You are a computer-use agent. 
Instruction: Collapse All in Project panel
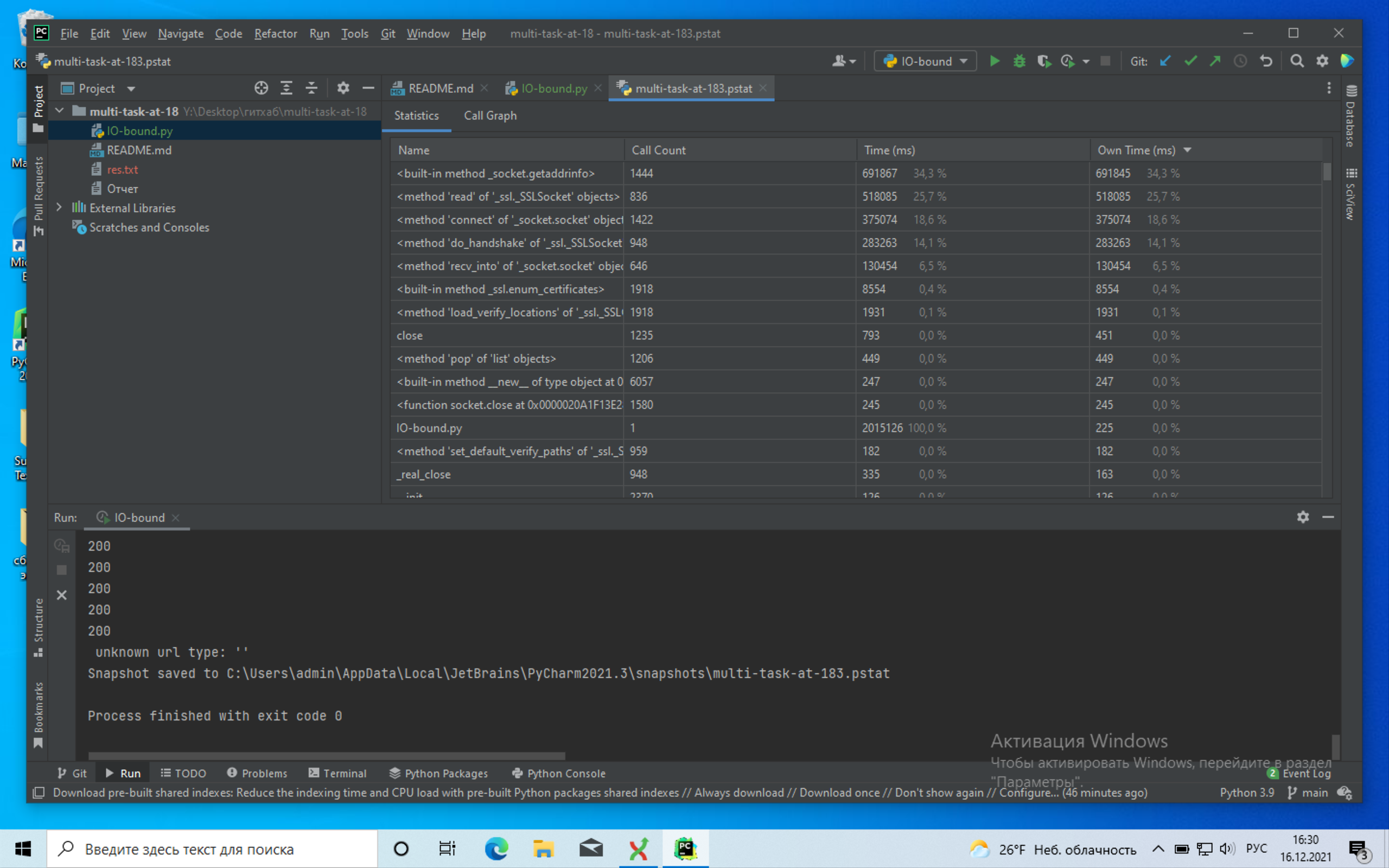[311, 88]
